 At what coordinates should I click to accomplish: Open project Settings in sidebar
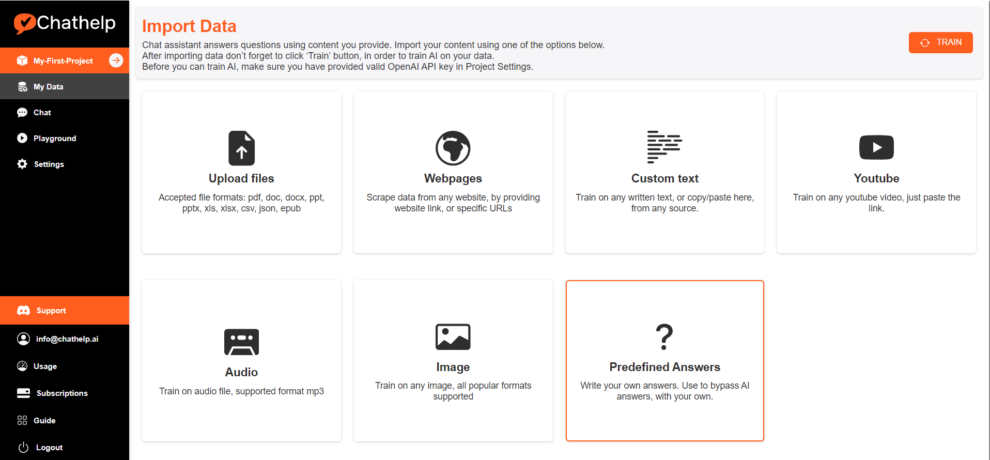point(48,164)
